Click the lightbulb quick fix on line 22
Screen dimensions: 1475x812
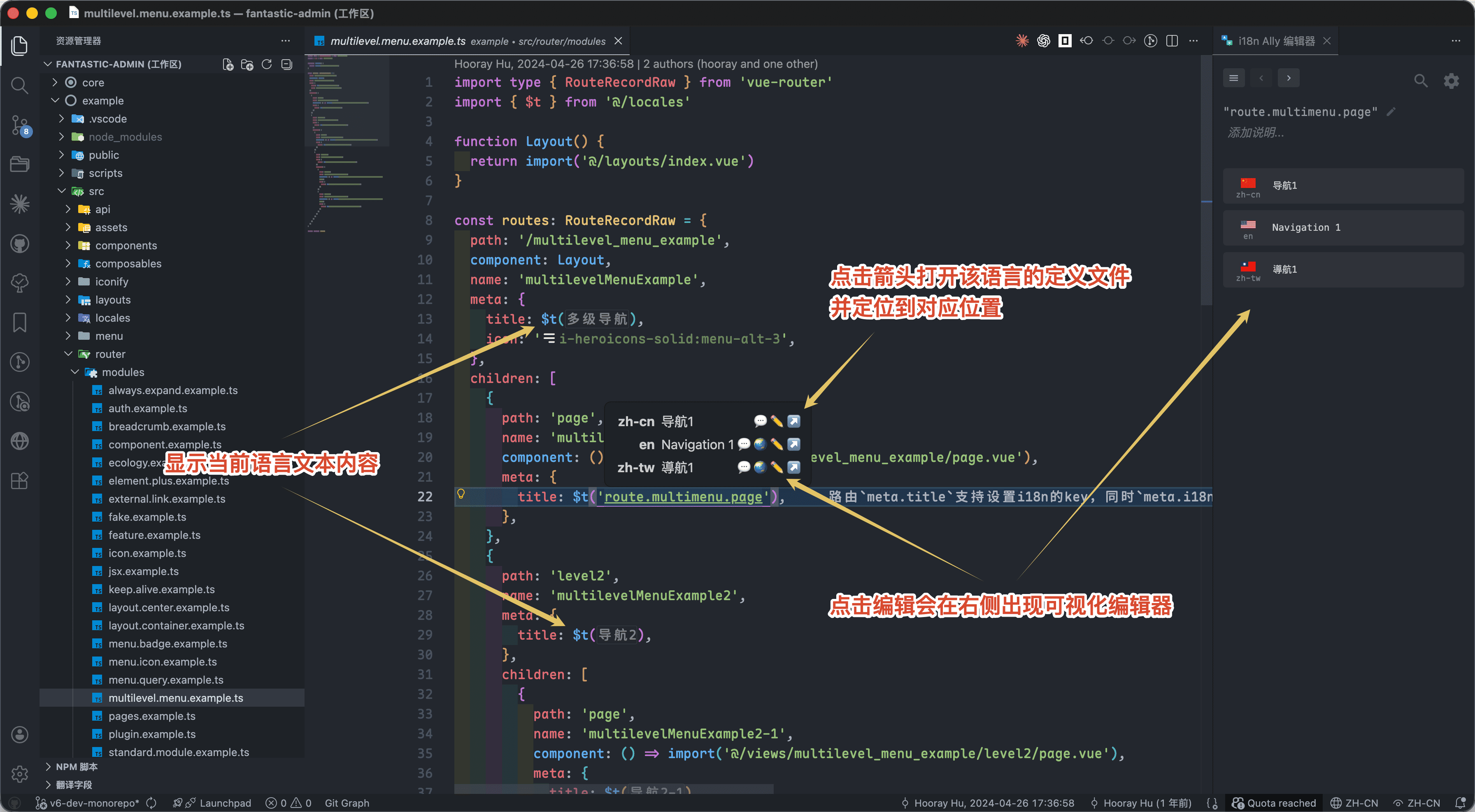pos(461,494)
